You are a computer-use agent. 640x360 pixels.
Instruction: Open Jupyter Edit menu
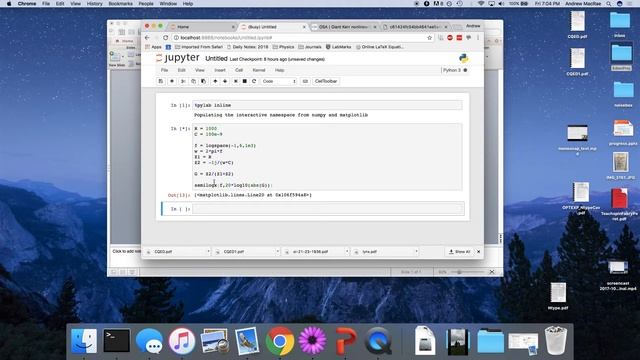point(181,70)
